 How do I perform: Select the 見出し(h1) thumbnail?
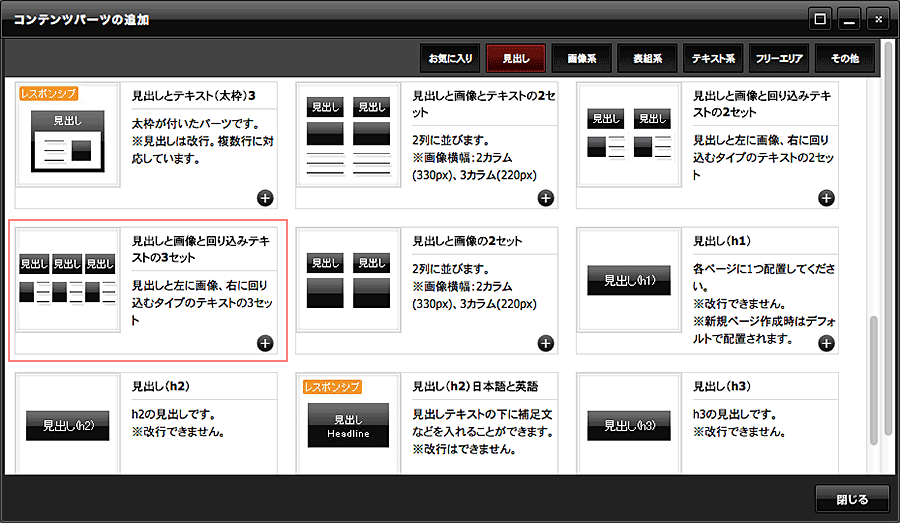(x=629, y=280)
